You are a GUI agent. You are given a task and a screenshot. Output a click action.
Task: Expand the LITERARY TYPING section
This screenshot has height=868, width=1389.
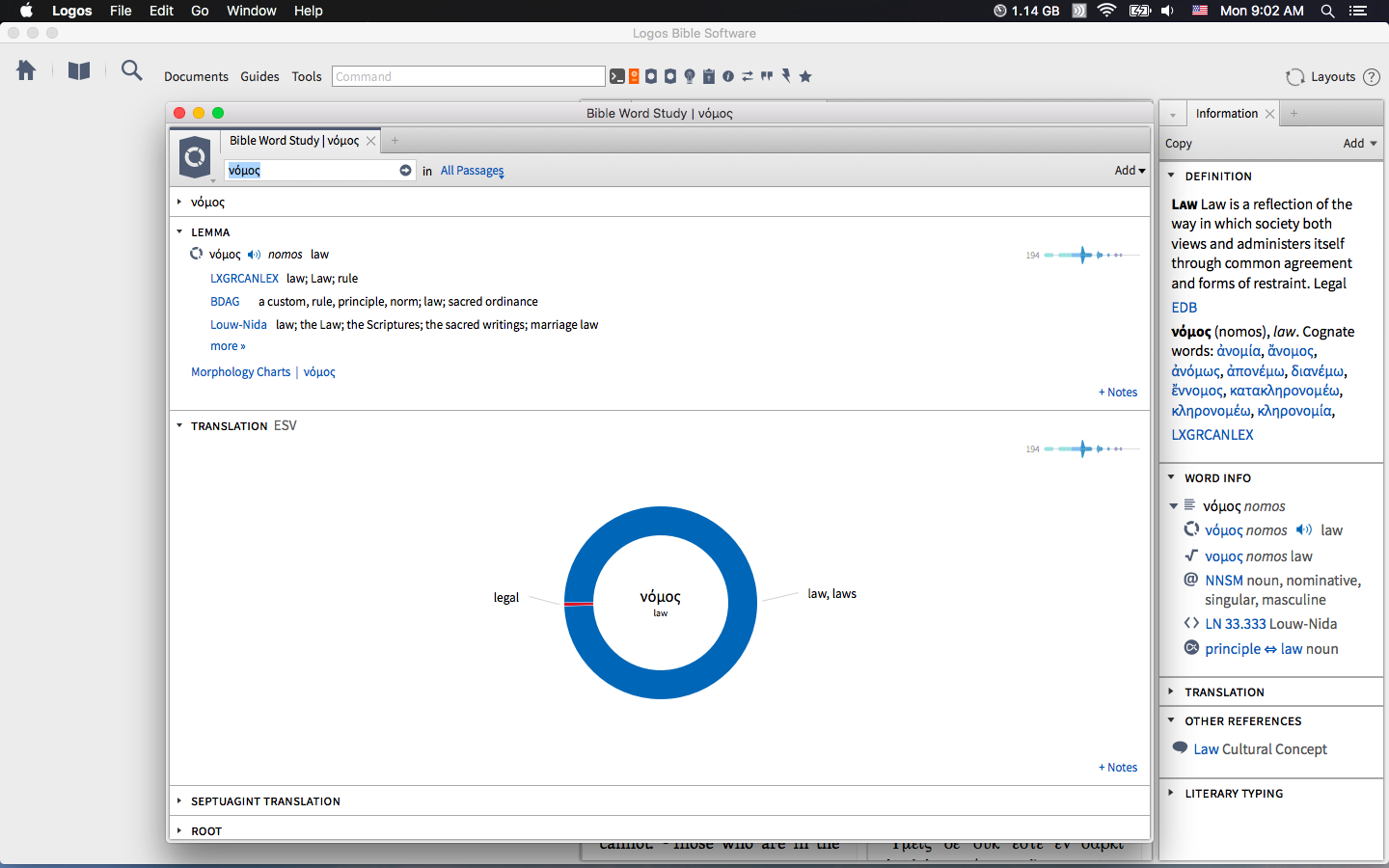click(x=1171, y=793)
